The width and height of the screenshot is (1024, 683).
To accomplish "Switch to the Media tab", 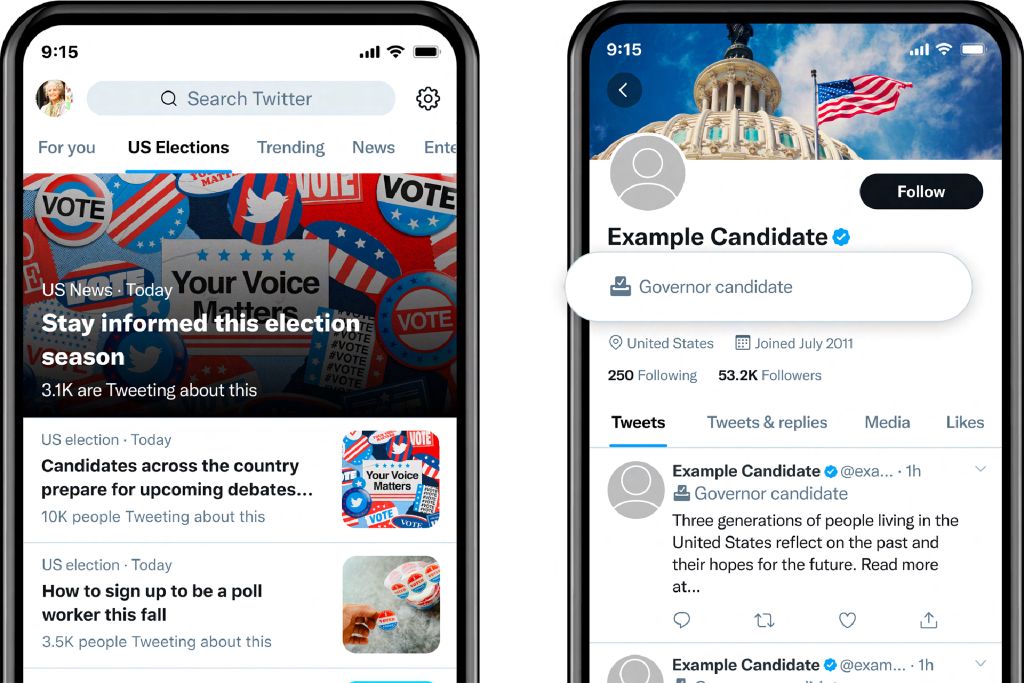I will coord(887,422).
